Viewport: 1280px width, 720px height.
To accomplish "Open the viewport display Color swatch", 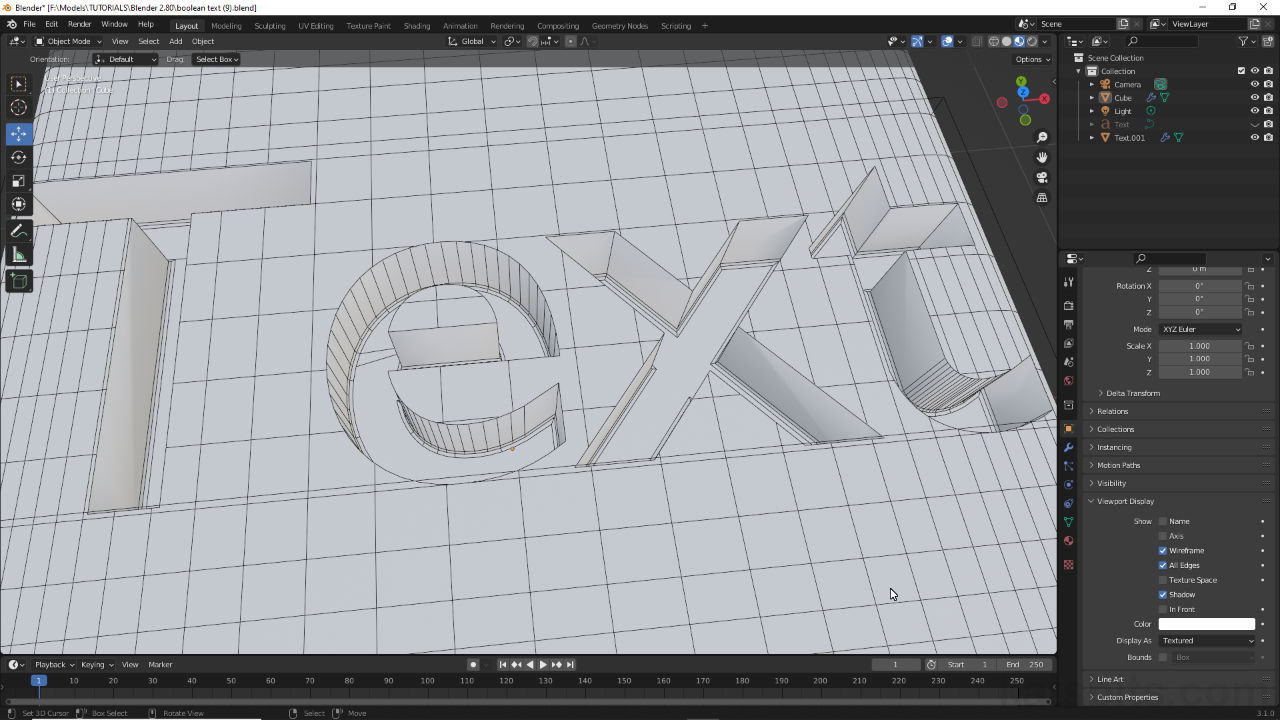I will pyautogui.click(x=1206, y=623).
